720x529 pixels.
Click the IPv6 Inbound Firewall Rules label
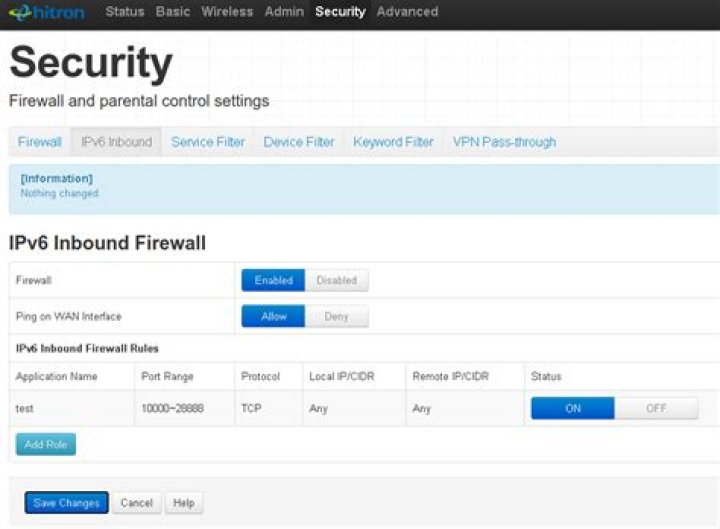pyautogui.click(x=87, y=349)
